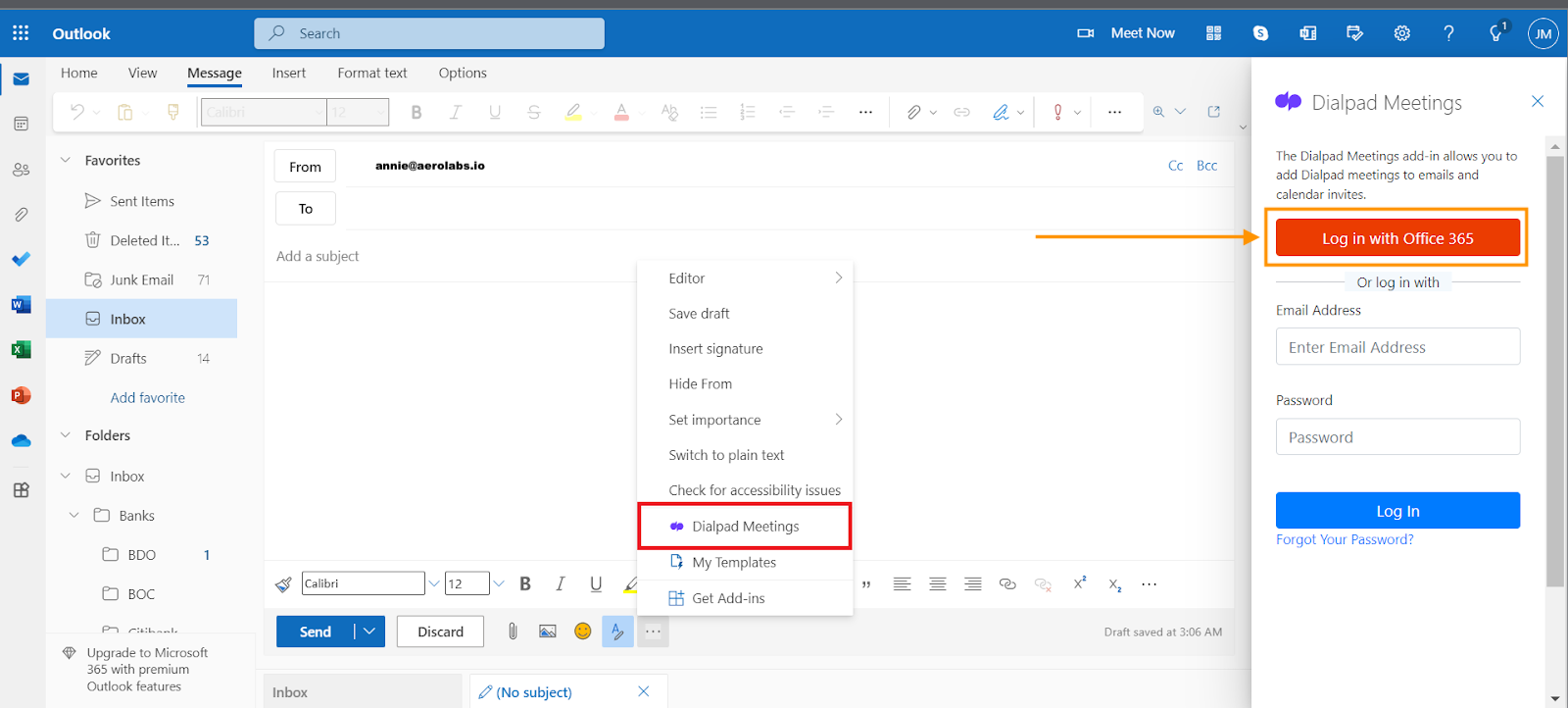Focus the Dialpad Password field
This screenshot has width=1568, height=708.
click(x=1397, y=437)
